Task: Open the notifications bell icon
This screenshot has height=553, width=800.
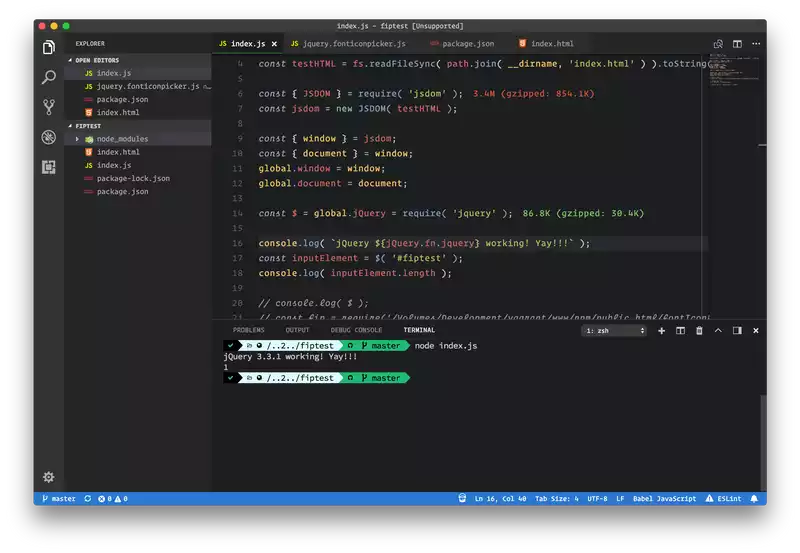Action: point(754,498)
